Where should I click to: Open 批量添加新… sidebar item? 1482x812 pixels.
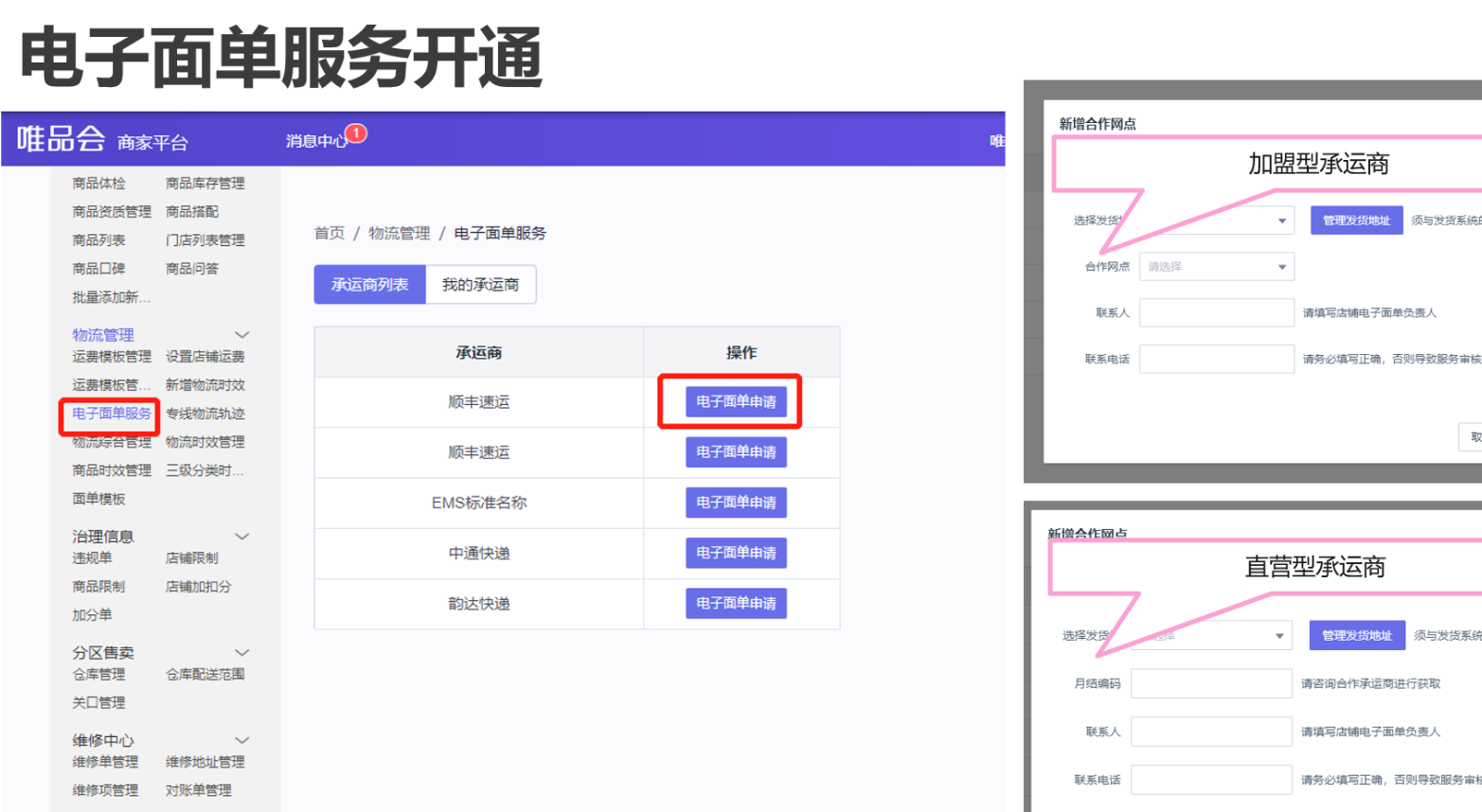point(111,297)
